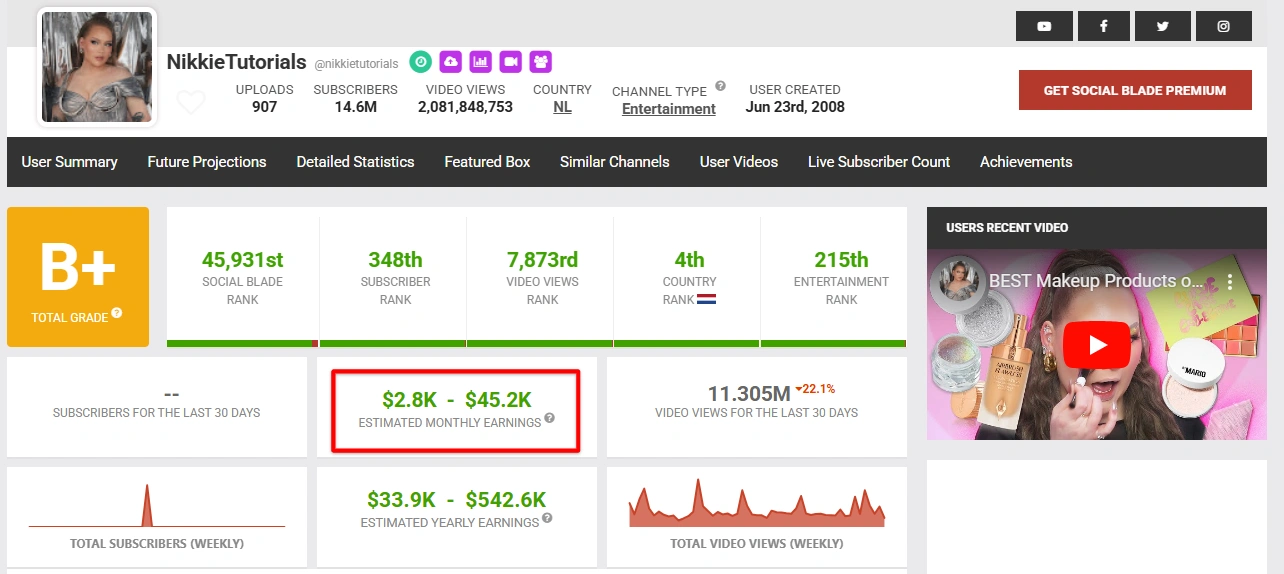Image resolution: width=1284 pixels, height=574 pixels.
Task: Click the Users Recent Video header
Action: (x=1007, y=228)
